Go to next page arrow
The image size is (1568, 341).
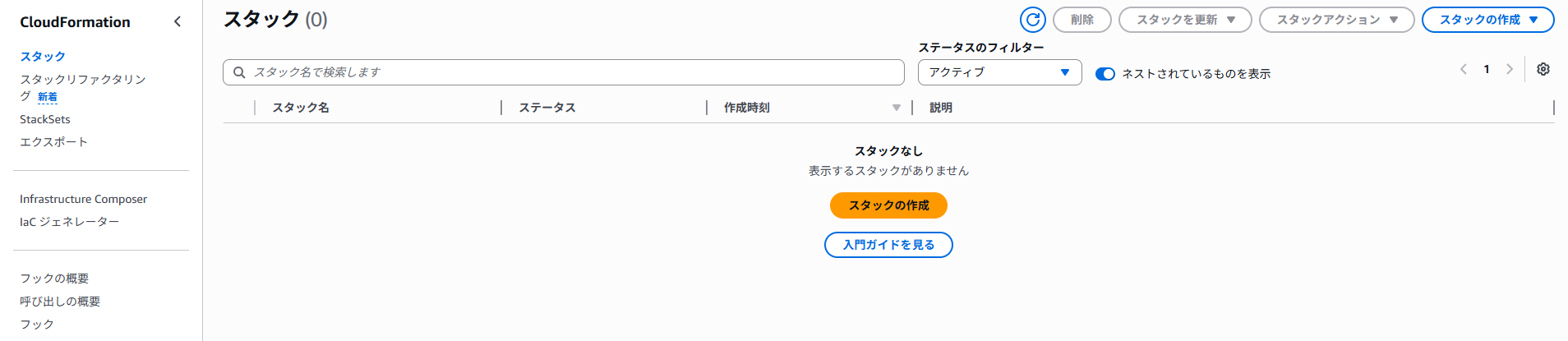coord(1510,70)
